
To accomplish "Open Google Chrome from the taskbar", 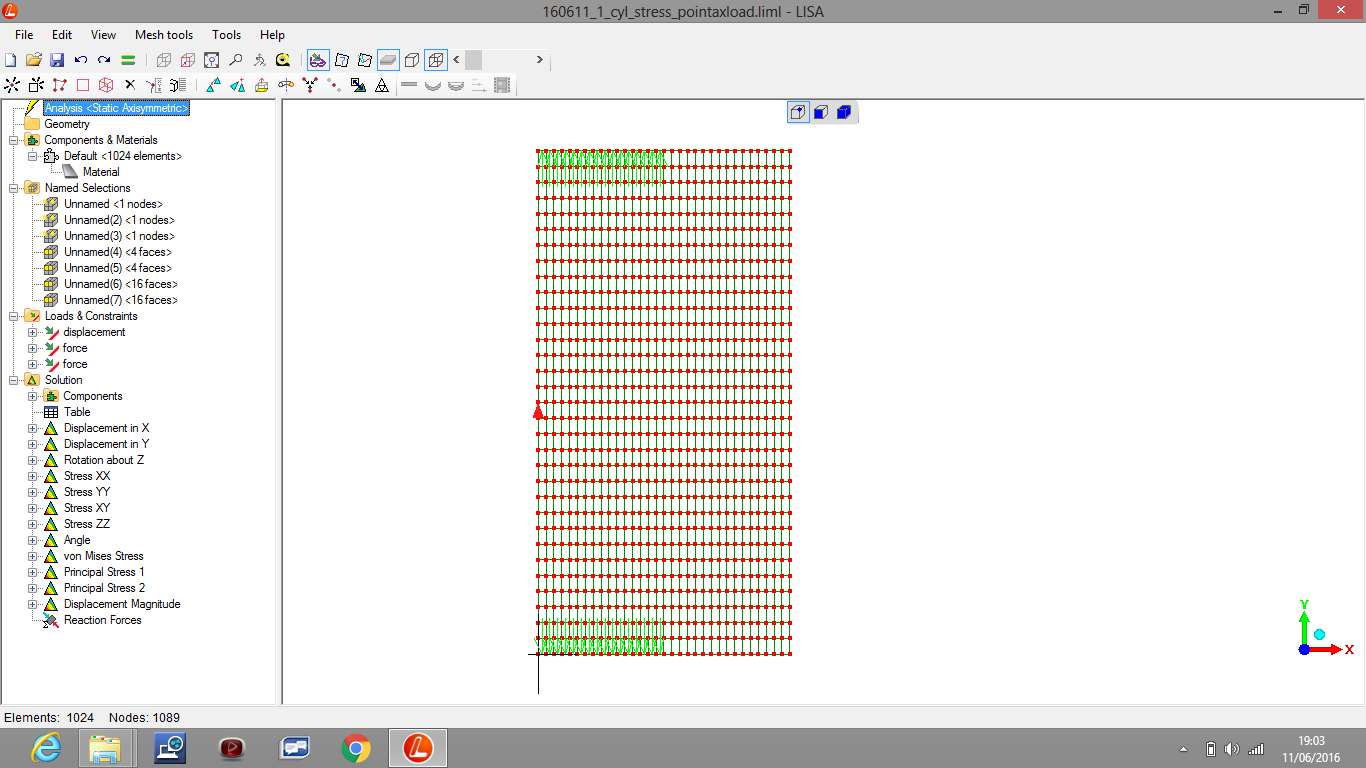I will [x=355, y=747].
